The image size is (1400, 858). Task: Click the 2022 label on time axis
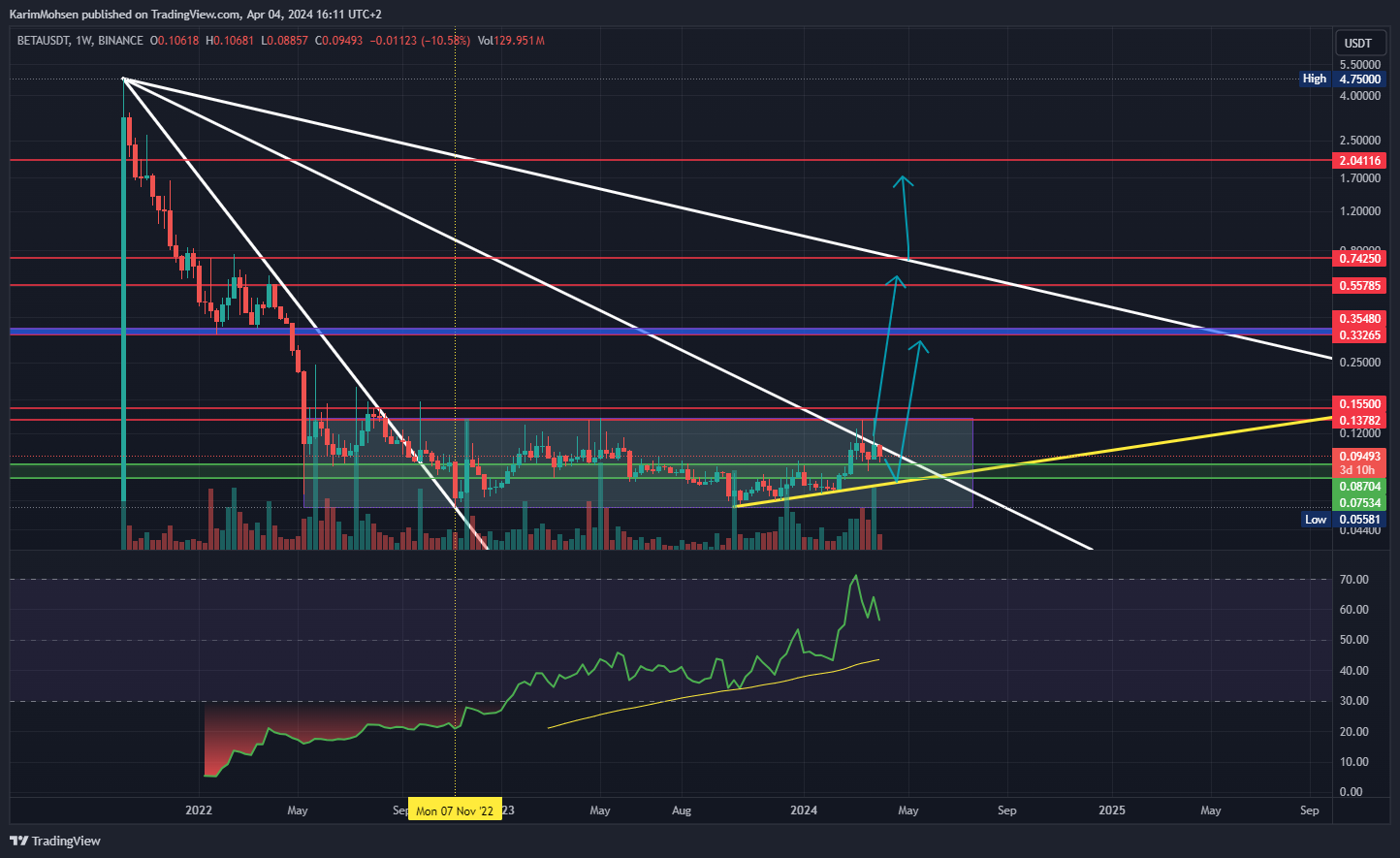click(x=198, y=810)
